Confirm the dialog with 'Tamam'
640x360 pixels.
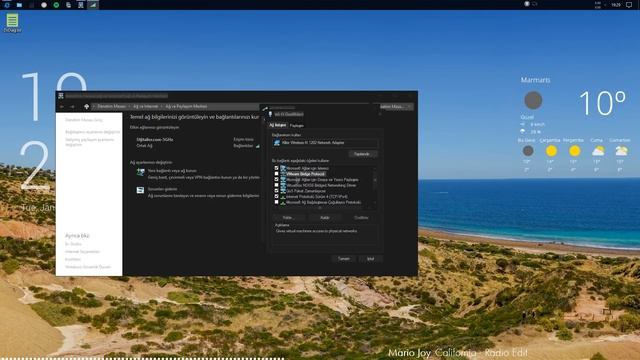tap(344, 259)
